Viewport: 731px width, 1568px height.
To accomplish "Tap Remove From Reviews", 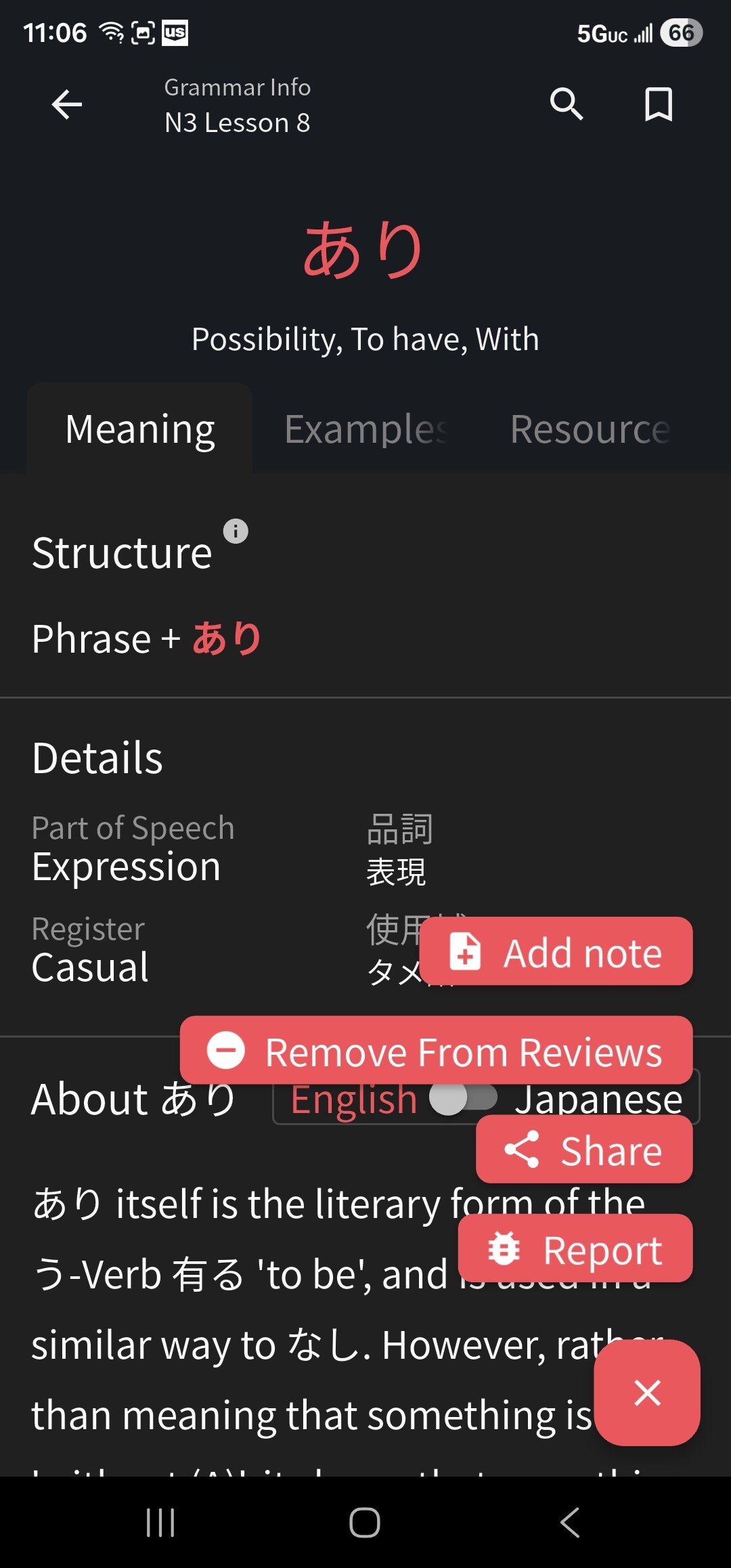I will (436, 1051).
